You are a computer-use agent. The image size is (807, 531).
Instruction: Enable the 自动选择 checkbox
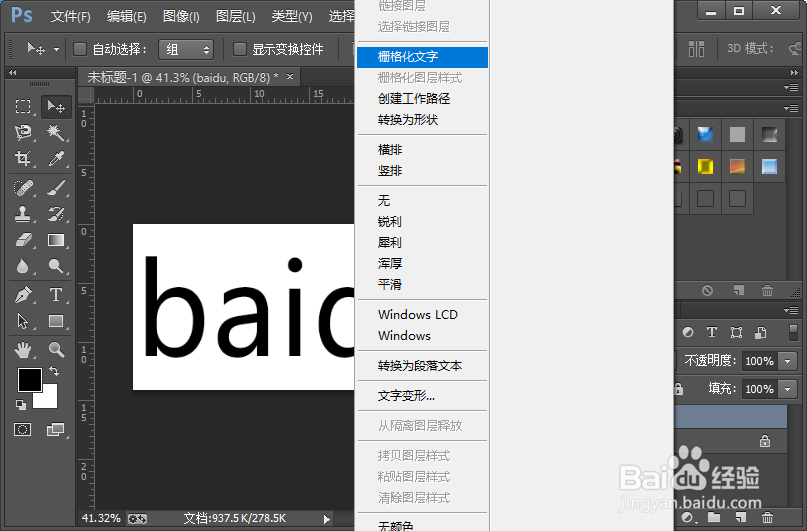80,49
